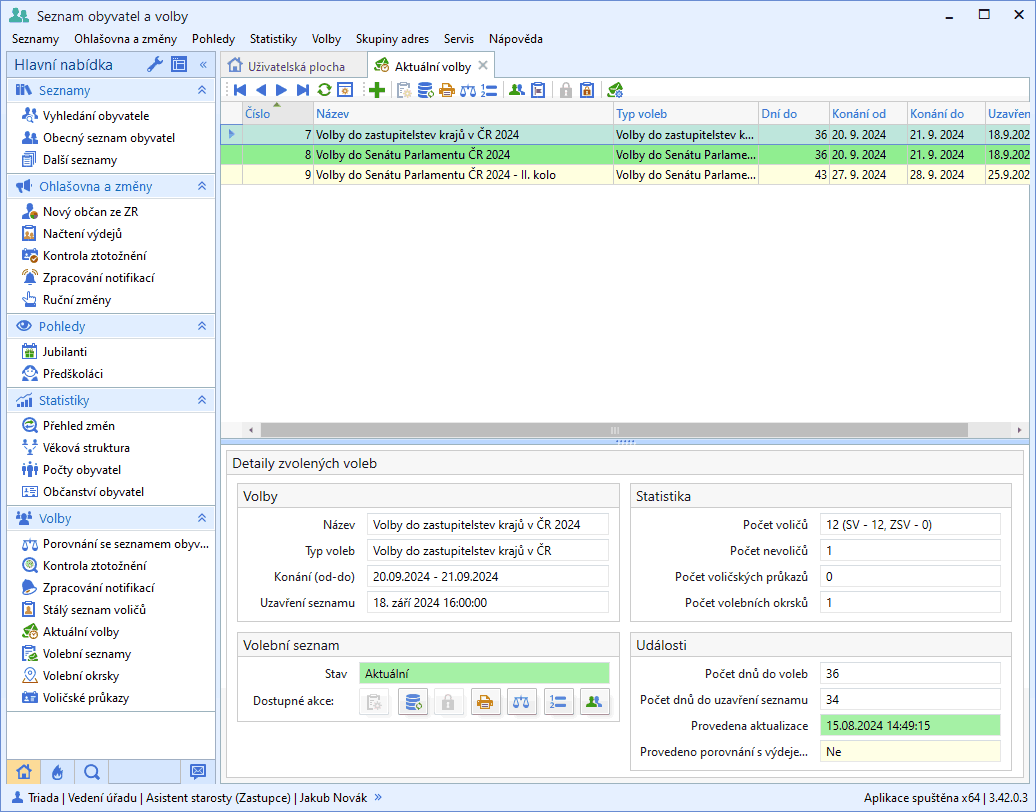The width and height of the screenshot is (1036, 812).
Task: Click the database update icon in Dostupné akce
Action: [x=413, y=702]
